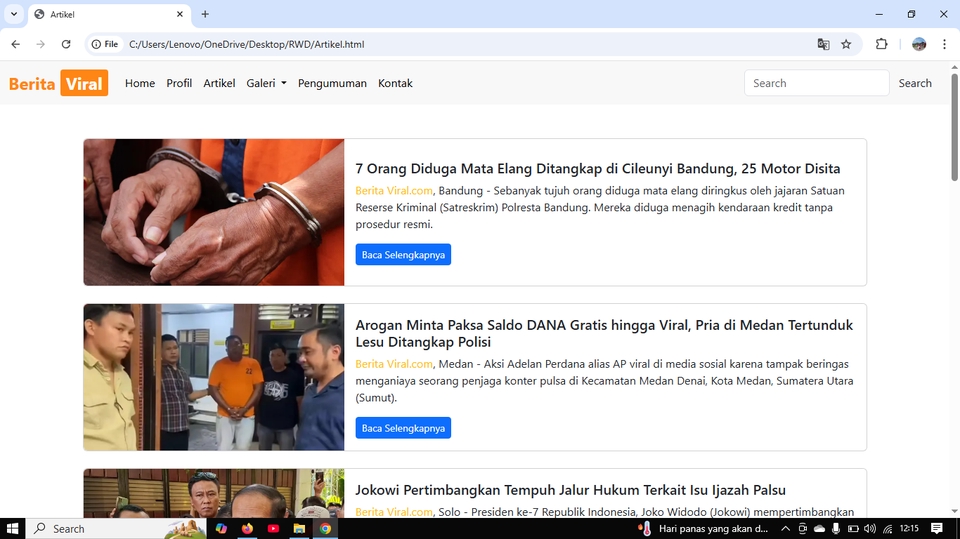Open File Explorer from the taskbar
The image size is (960, 539).
[299, 528]
